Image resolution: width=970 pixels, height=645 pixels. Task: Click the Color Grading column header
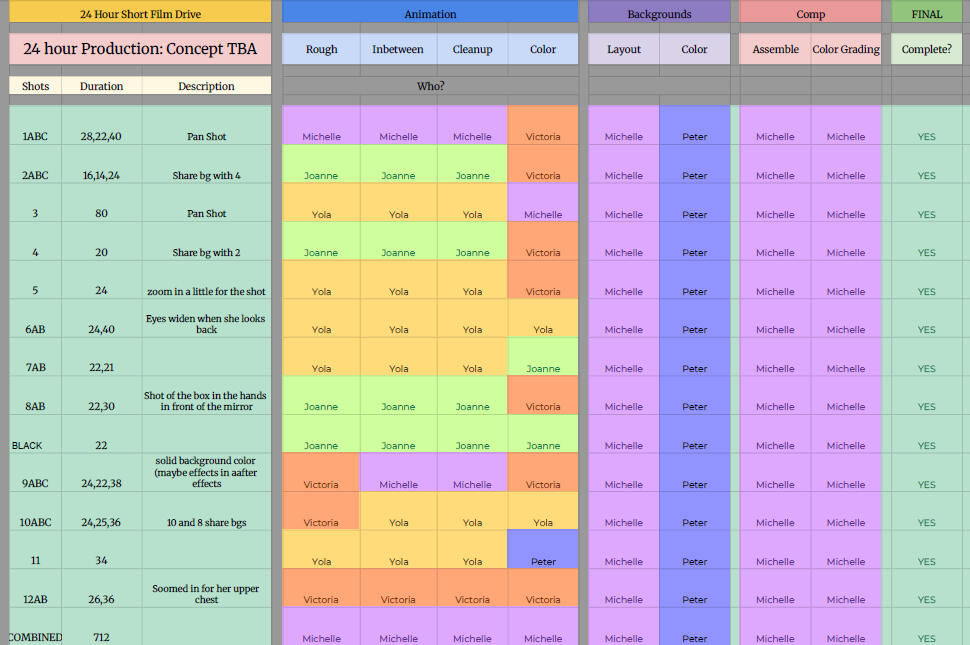pyautogui.click(x=846, y=49)
